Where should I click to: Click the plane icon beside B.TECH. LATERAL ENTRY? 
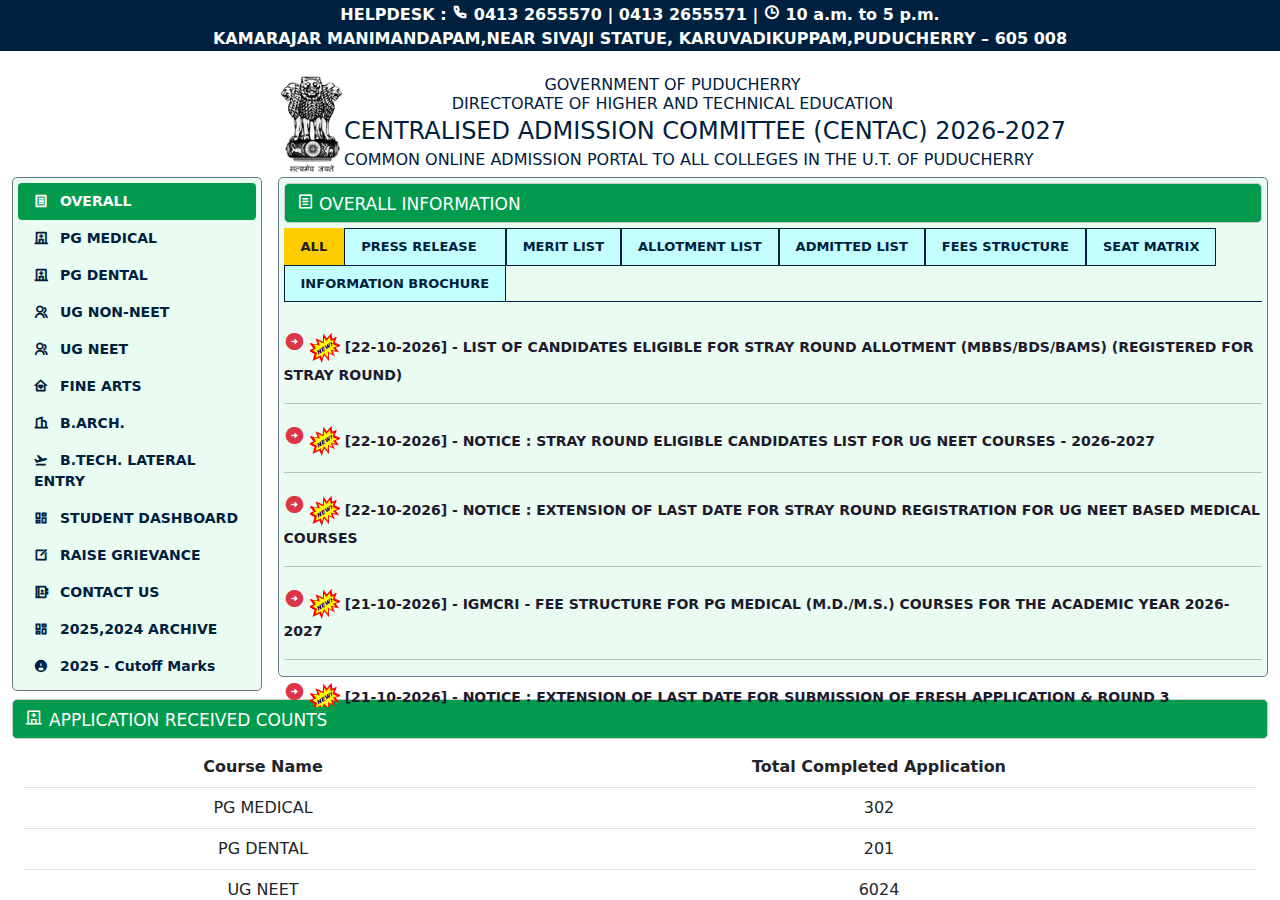coord(41,460)
